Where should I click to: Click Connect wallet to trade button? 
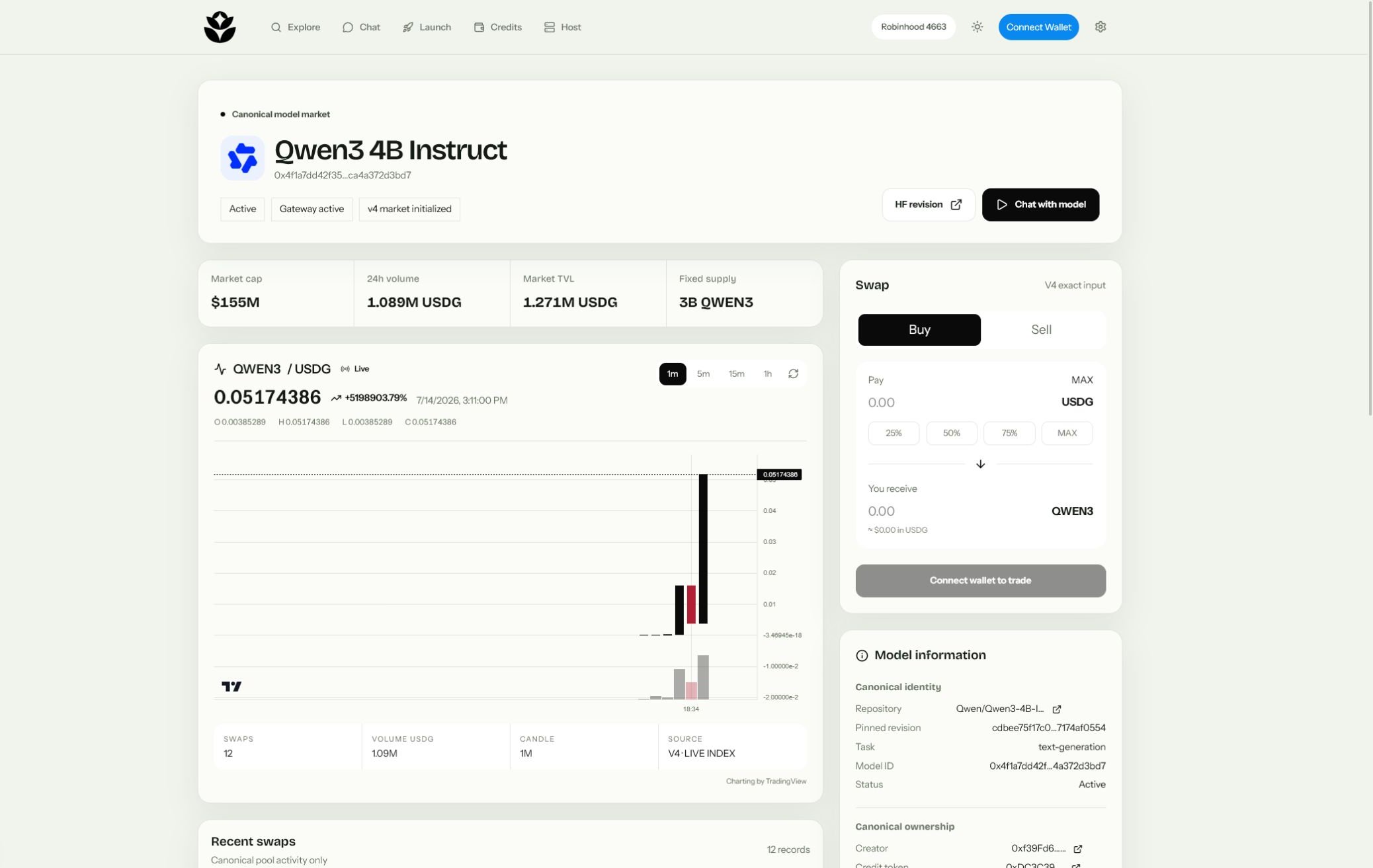coord(980,581)
